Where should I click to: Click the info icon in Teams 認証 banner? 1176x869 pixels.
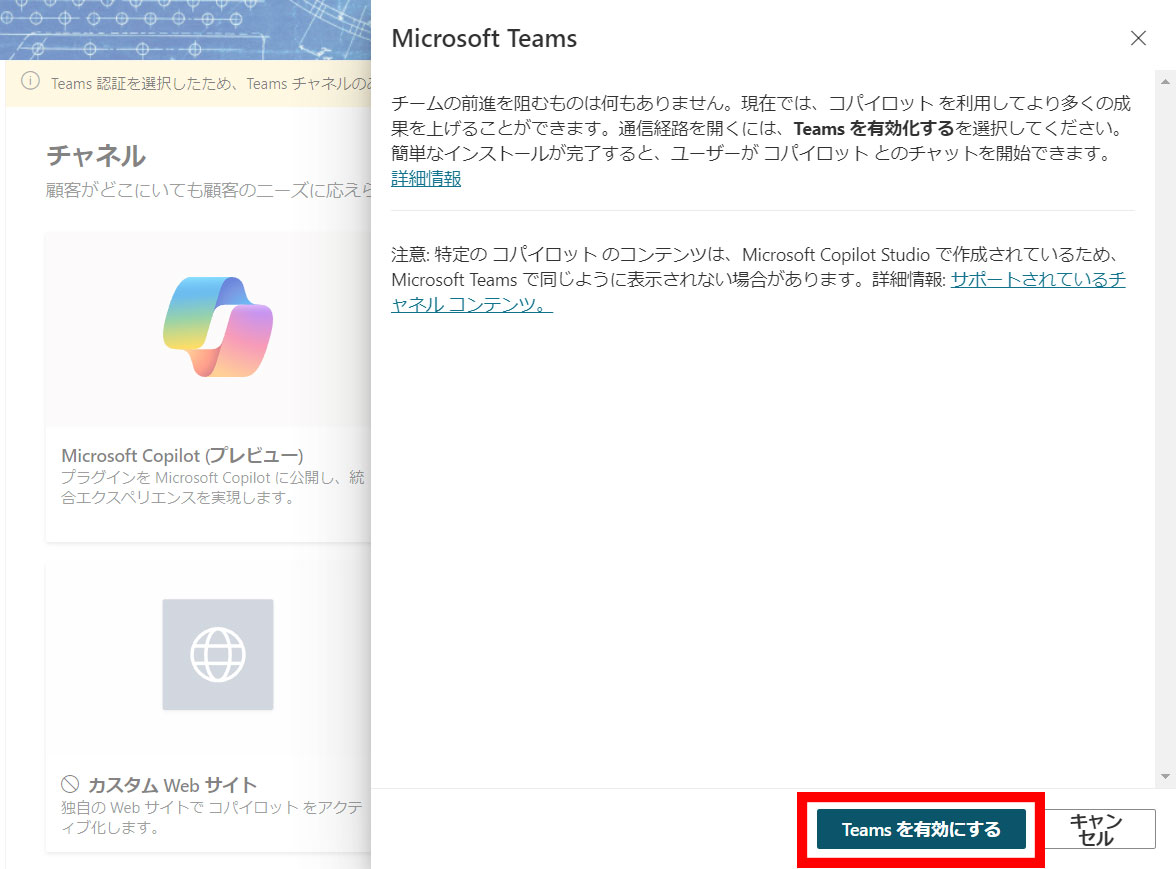point(30,81)
